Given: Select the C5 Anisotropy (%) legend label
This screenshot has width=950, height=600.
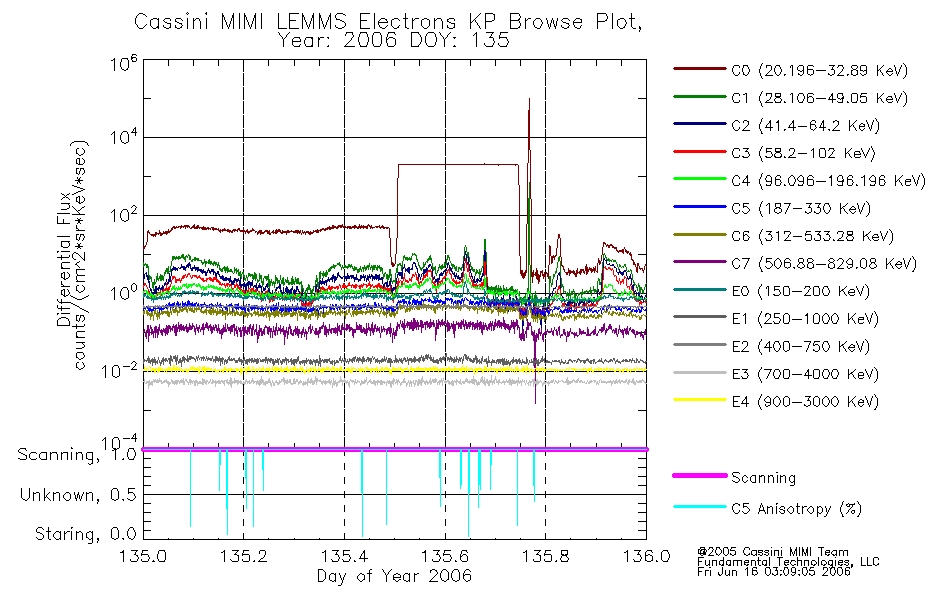Looking at the screenshot, I should (x=796, y=508).
